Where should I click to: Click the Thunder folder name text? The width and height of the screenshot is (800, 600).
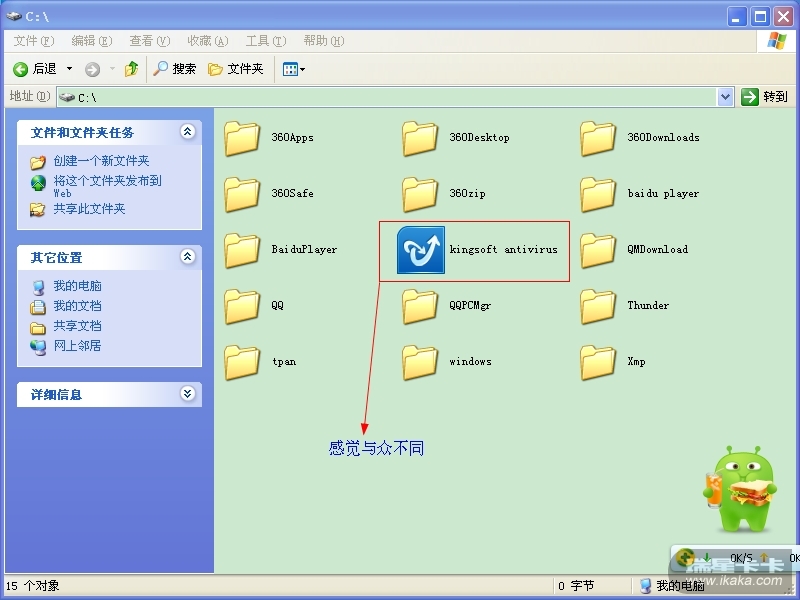coord(648,305)
